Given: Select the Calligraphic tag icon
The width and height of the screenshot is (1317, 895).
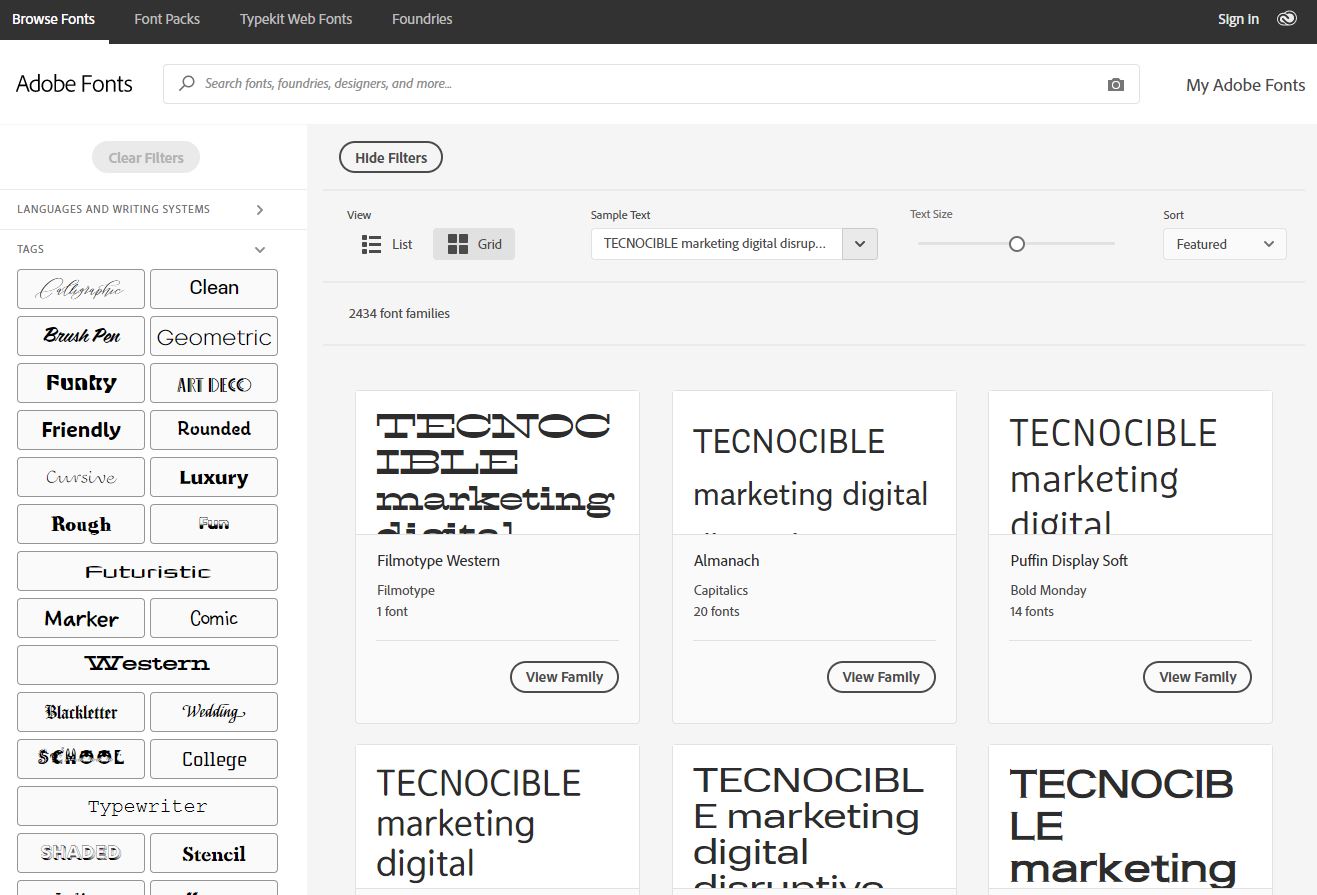Looking at the screenshot, I should [81, 289].
